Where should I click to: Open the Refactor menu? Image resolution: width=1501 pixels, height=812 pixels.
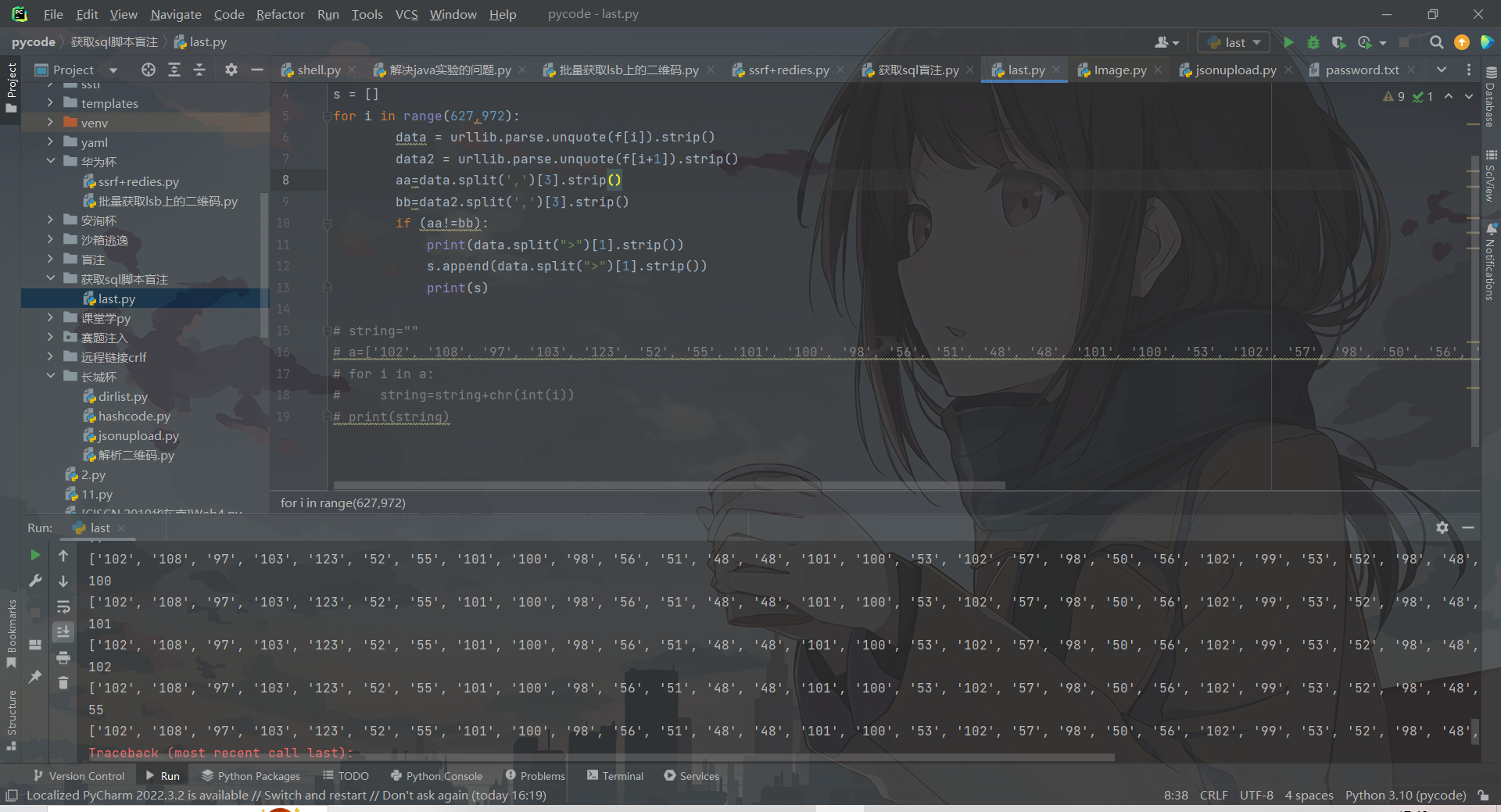click(280, 14)
